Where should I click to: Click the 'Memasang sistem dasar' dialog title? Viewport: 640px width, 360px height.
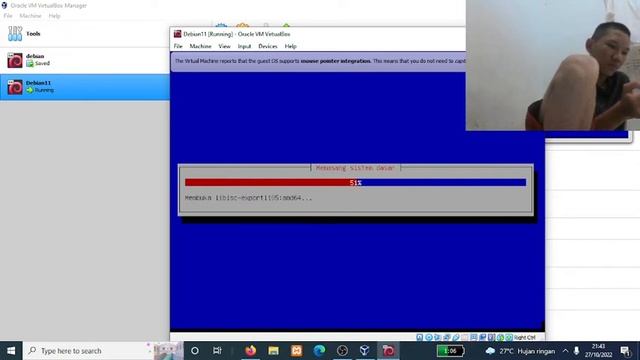pos(355,168)
